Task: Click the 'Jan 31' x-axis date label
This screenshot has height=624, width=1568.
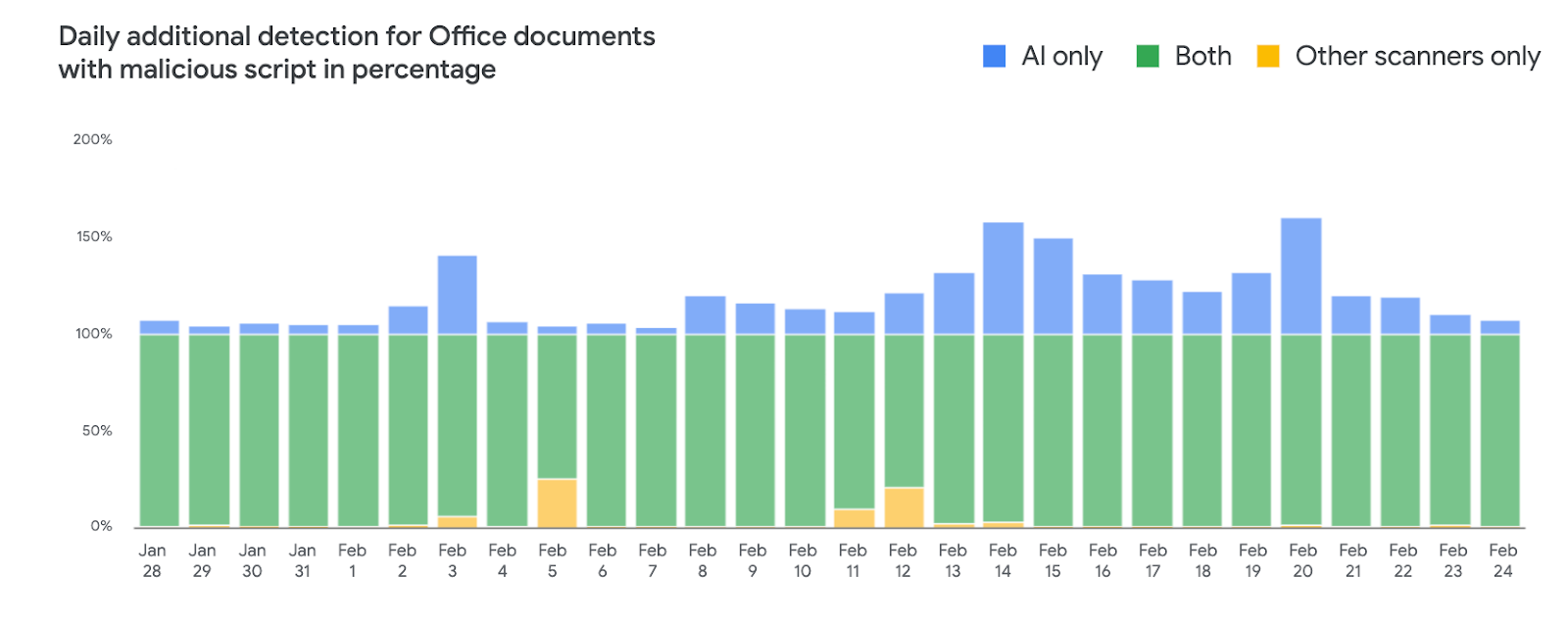Action: [x=302, y=560]
